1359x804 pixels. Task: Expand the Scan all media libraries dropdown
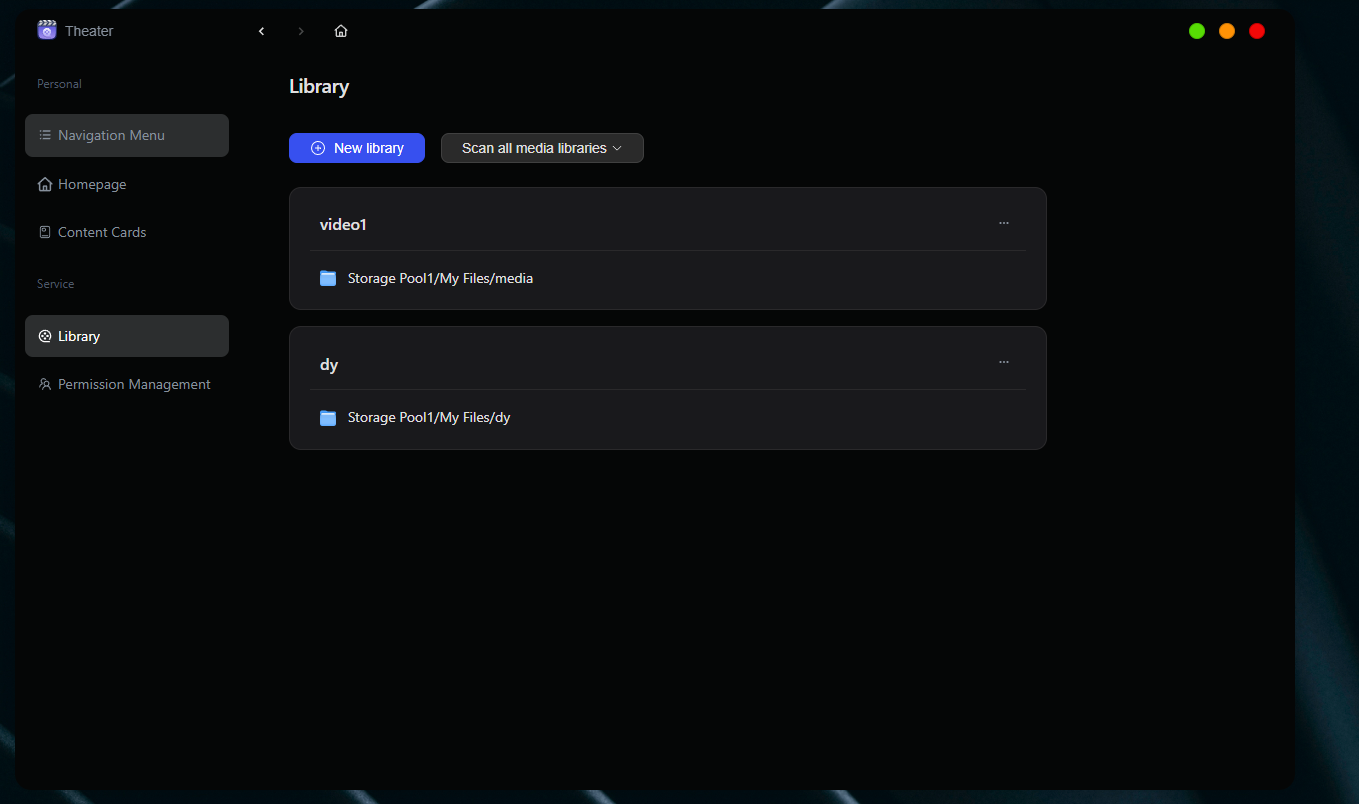tap(542, 148)
